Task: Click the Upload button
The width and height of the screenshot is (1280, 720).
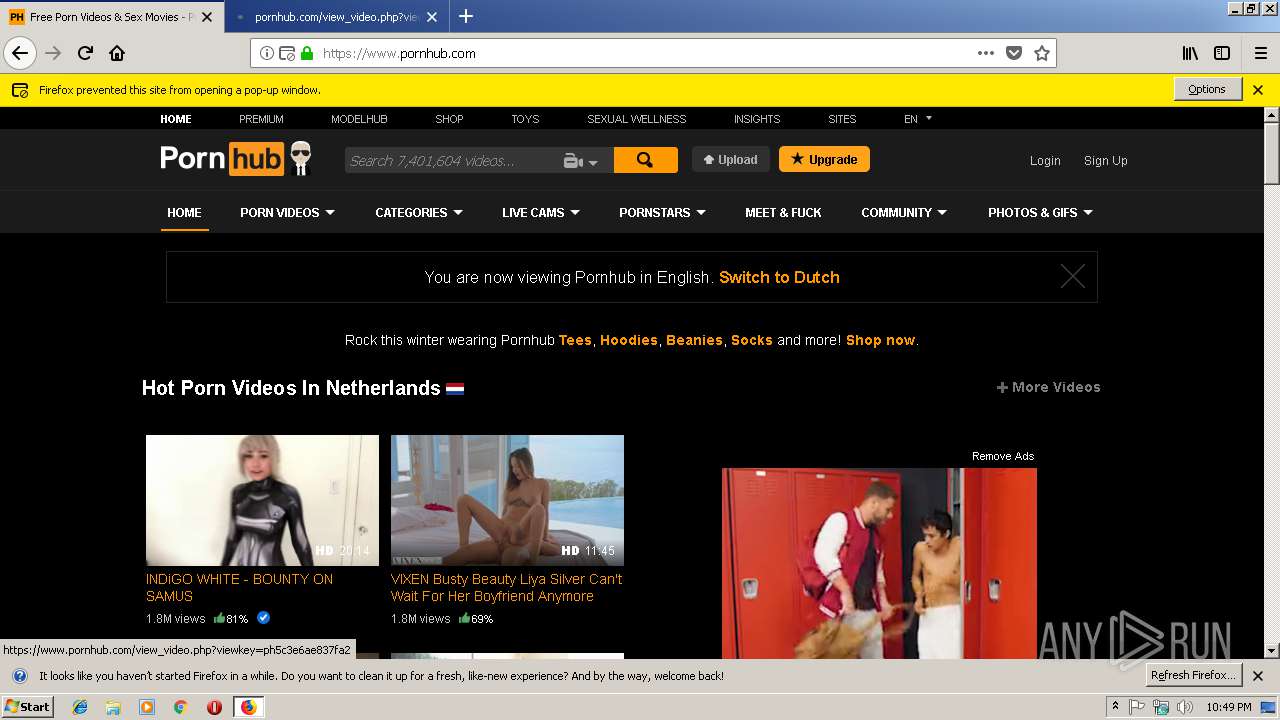Action: click(731, 159)
